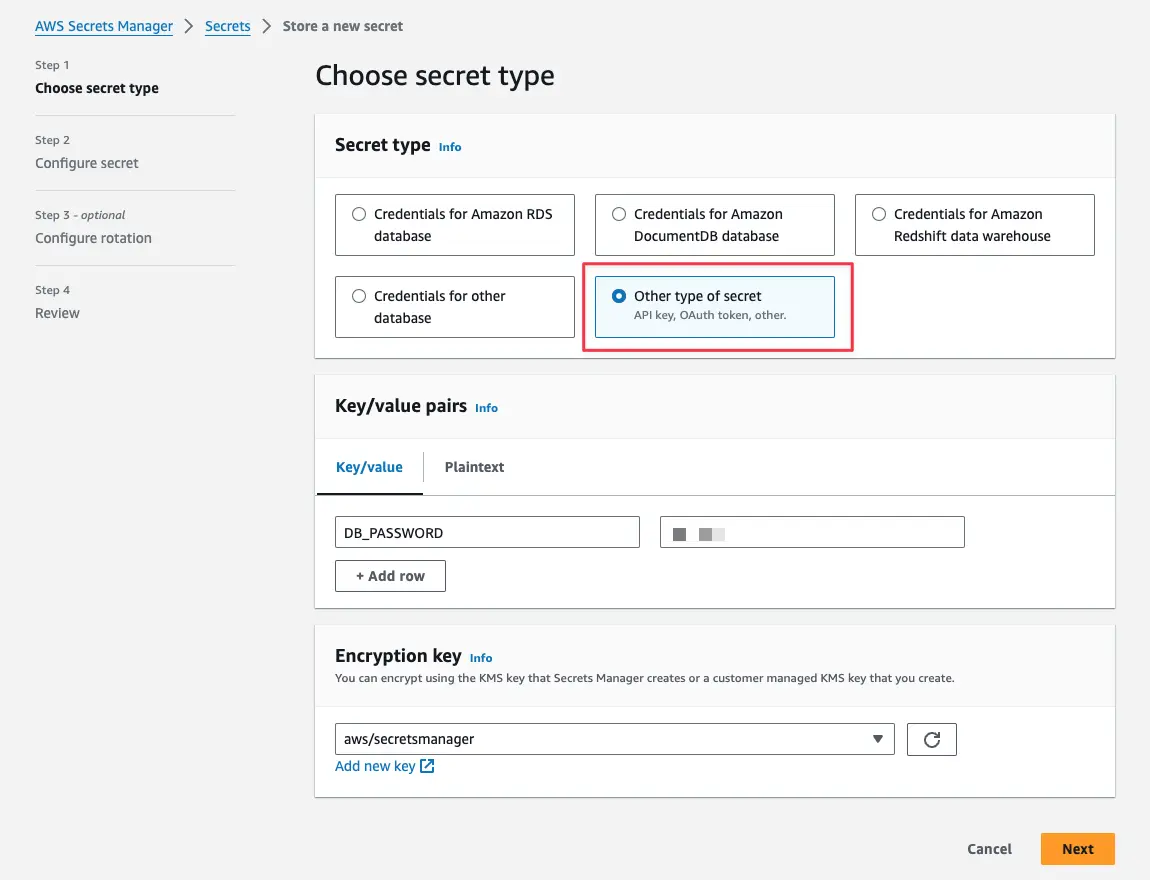Click Review step in sidebar
Screen dimensions: 1150x880
[57, 313]
